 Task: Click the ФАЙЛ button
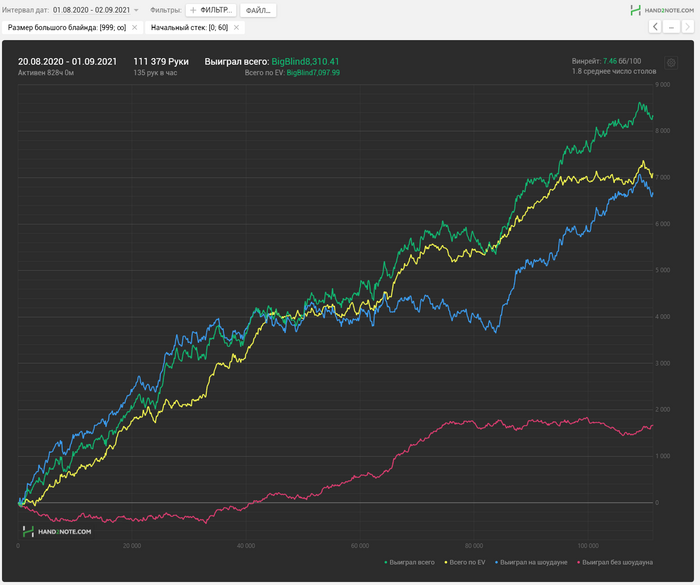coord(258,10)
